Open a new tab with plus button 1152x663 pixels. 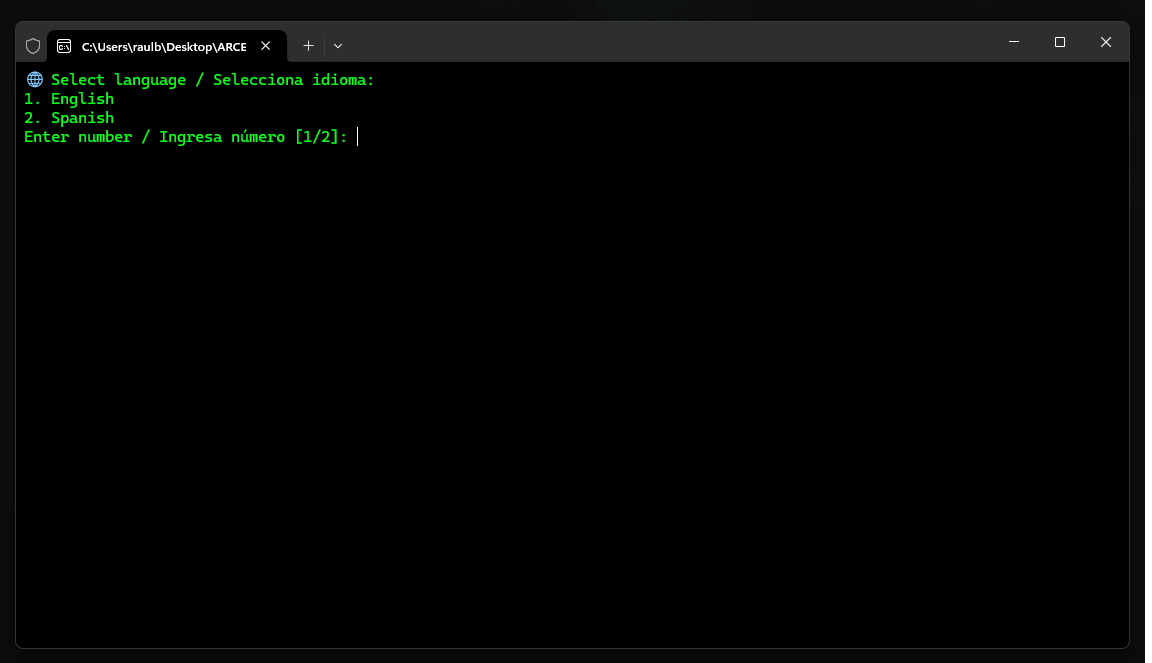click(309, 46)
